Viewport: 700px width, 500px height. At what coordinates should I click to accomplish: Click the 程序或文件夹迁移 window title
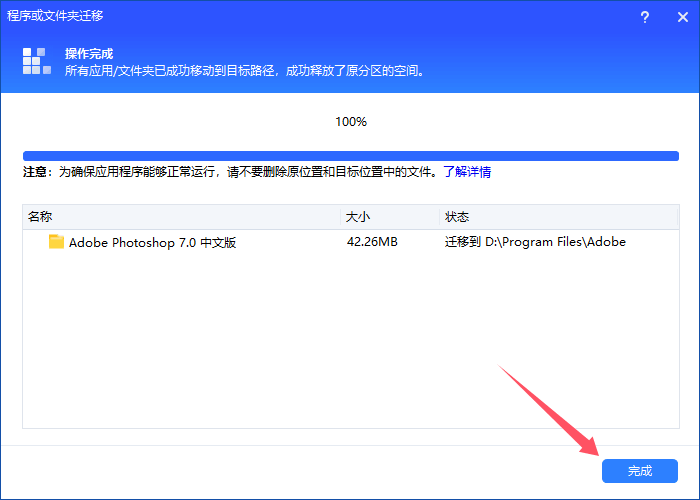[x=55, y=16]
